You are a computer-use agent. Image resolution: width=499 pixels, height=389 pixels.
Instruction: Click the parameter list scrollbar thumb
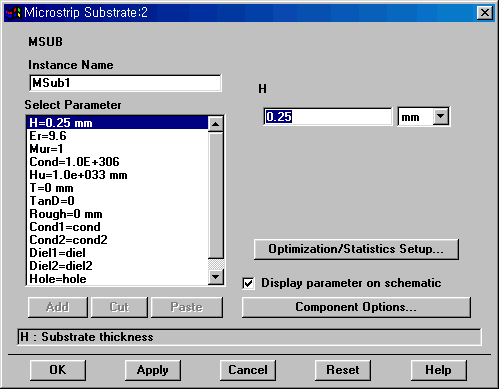[216, 195]
